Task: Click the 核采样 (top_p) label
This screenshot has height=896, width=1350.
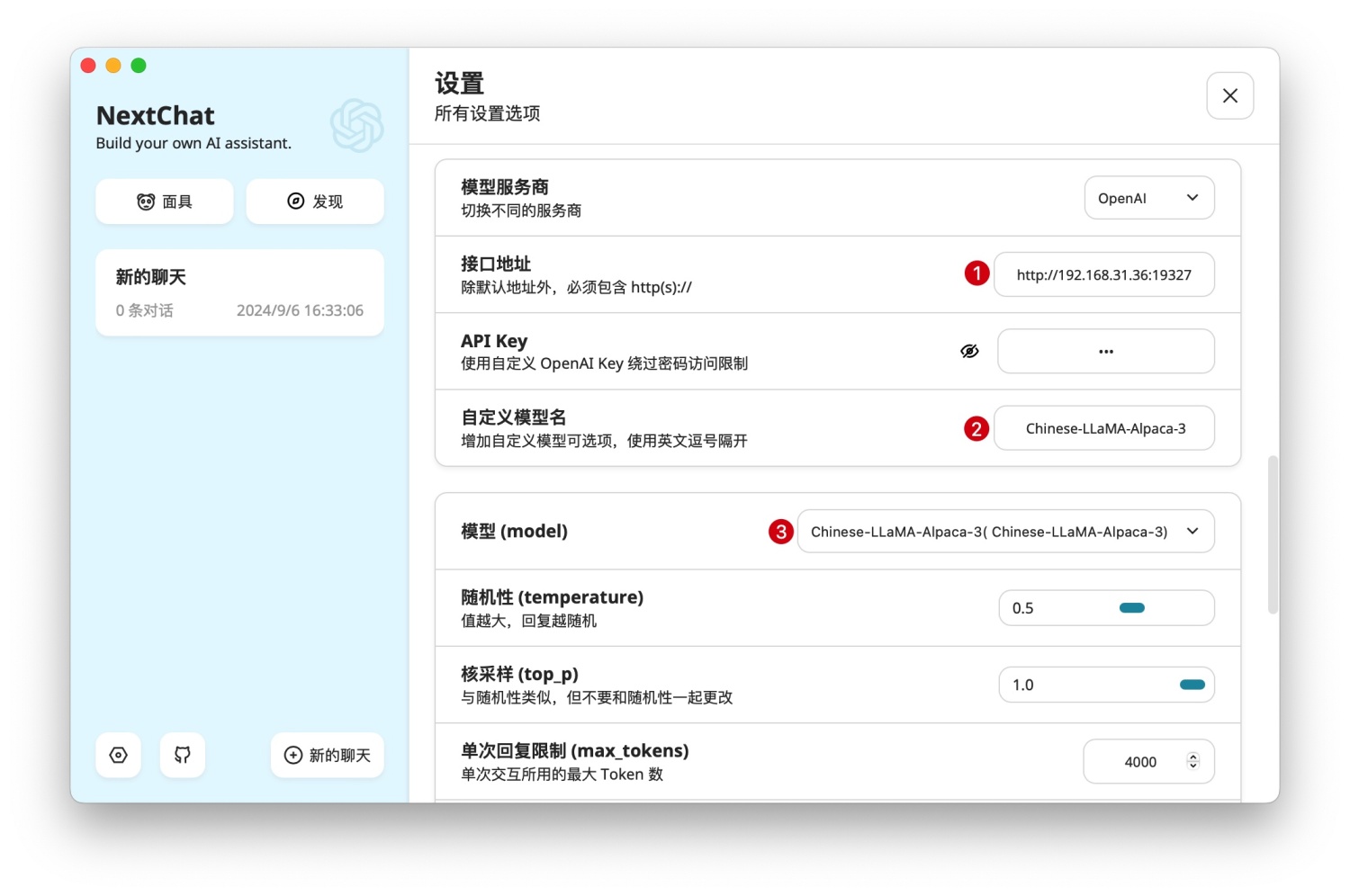Action: (x=520, y=674)
